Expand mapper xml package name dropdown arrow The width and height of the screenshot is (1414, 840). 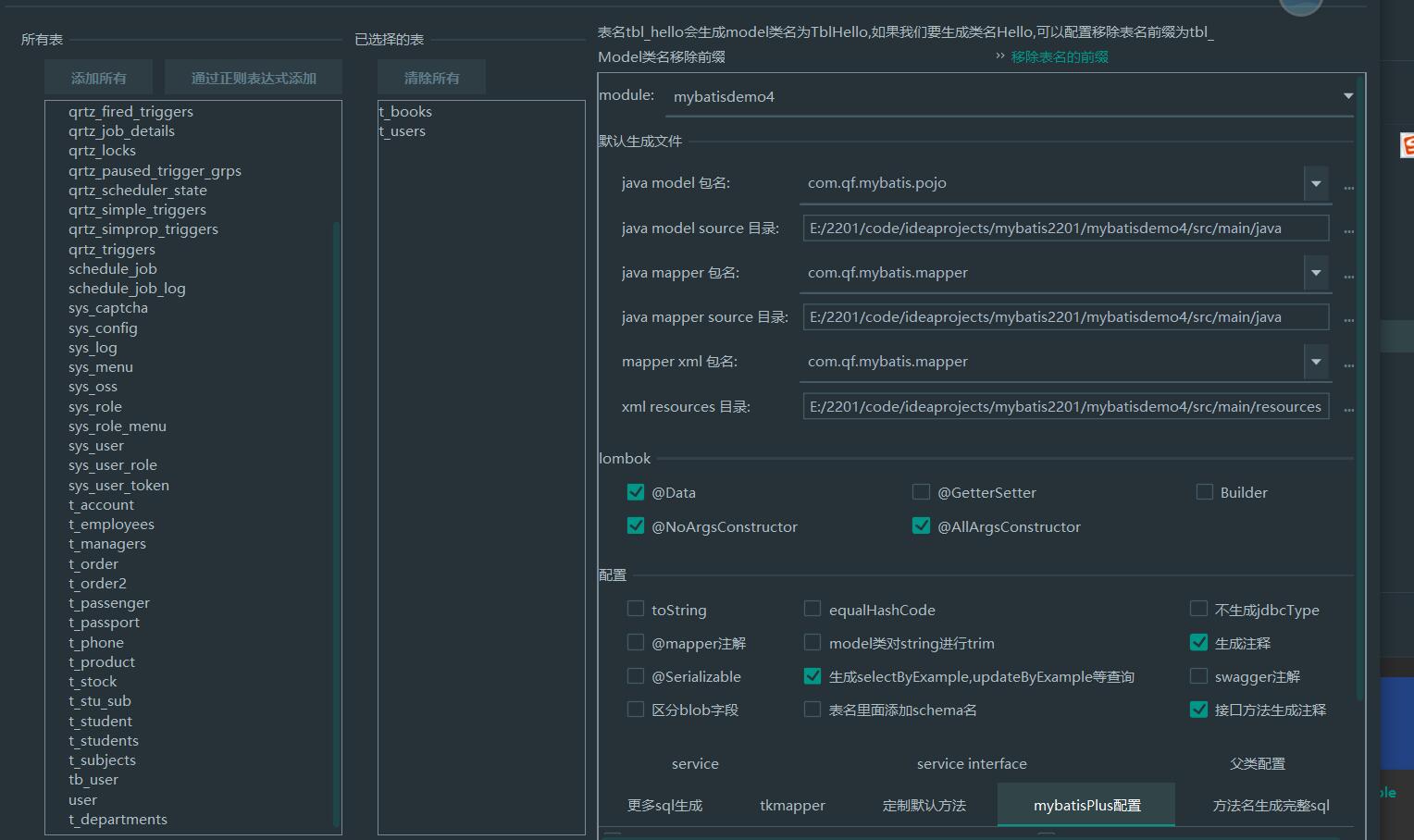1316,362
